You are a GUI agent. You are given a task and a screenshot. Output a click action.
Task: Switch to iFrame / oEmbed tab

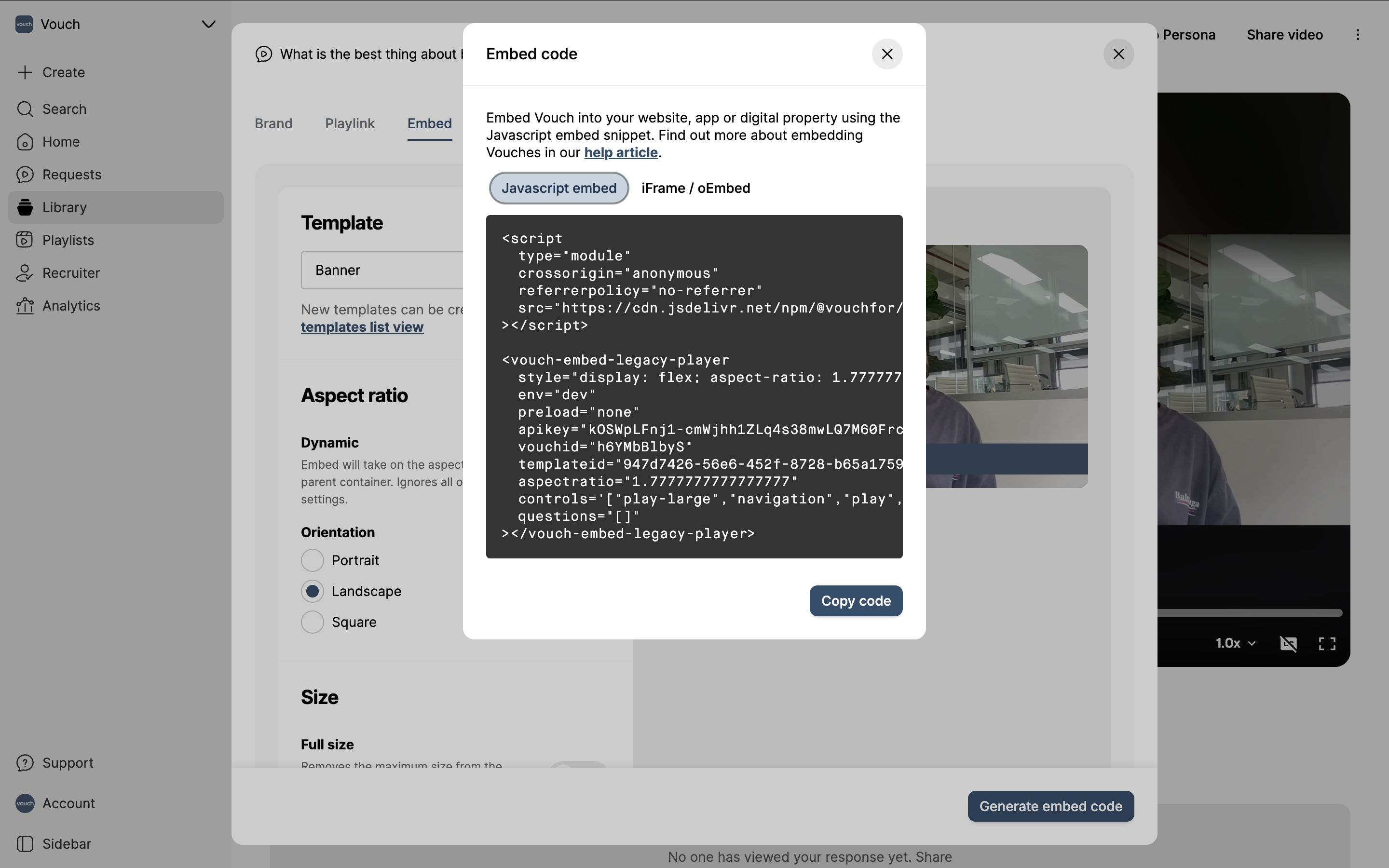tap(695, 188)
